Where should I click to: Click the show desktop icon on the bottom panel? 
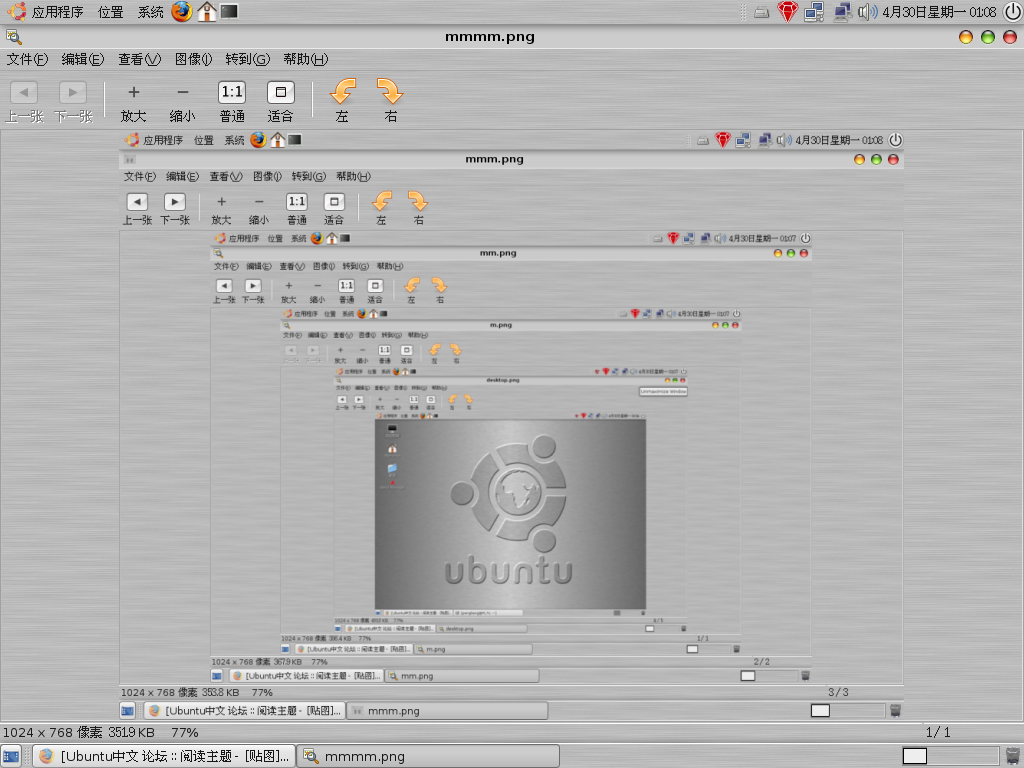(x=11, y=756)
